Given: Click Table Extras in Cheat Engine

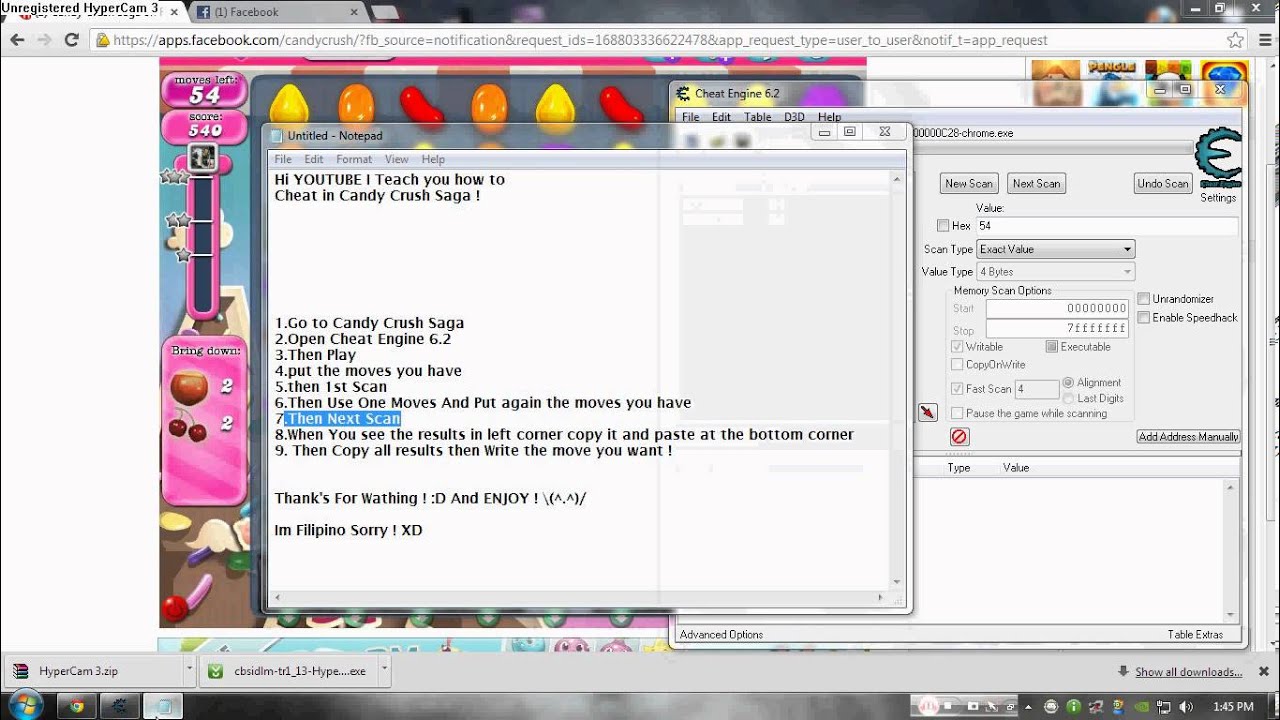Looking at the screenshot, I should (1195, 635).
